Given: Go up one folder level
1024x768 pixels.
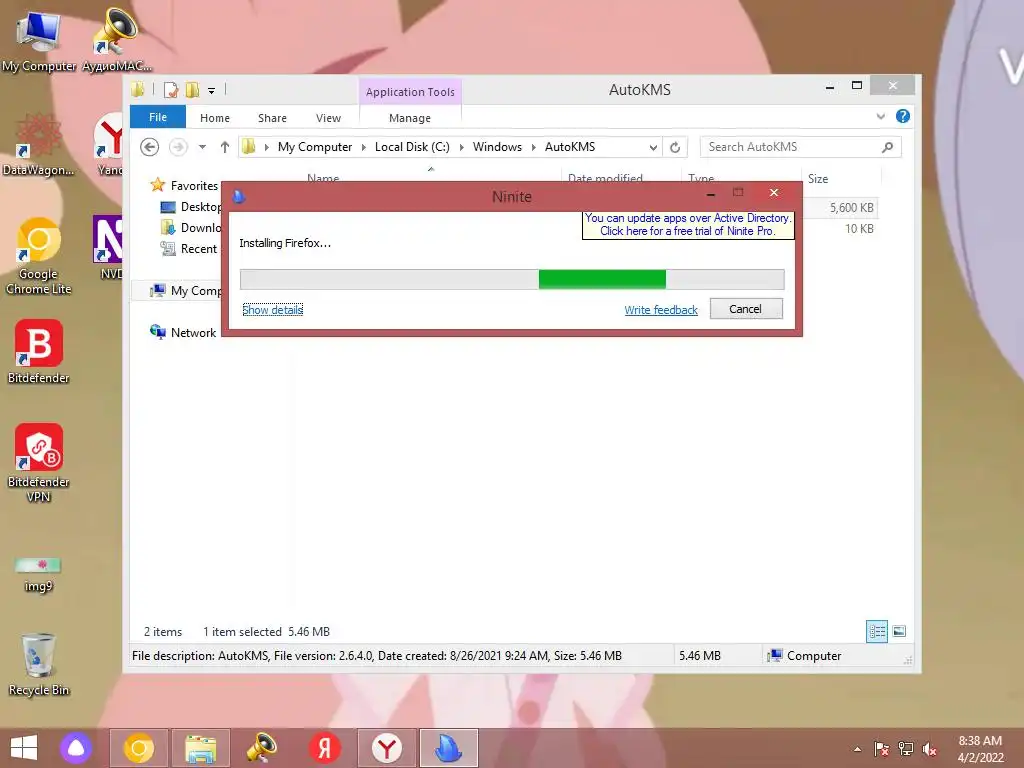Looking at the screenshot, I should [x=225, y=147].
